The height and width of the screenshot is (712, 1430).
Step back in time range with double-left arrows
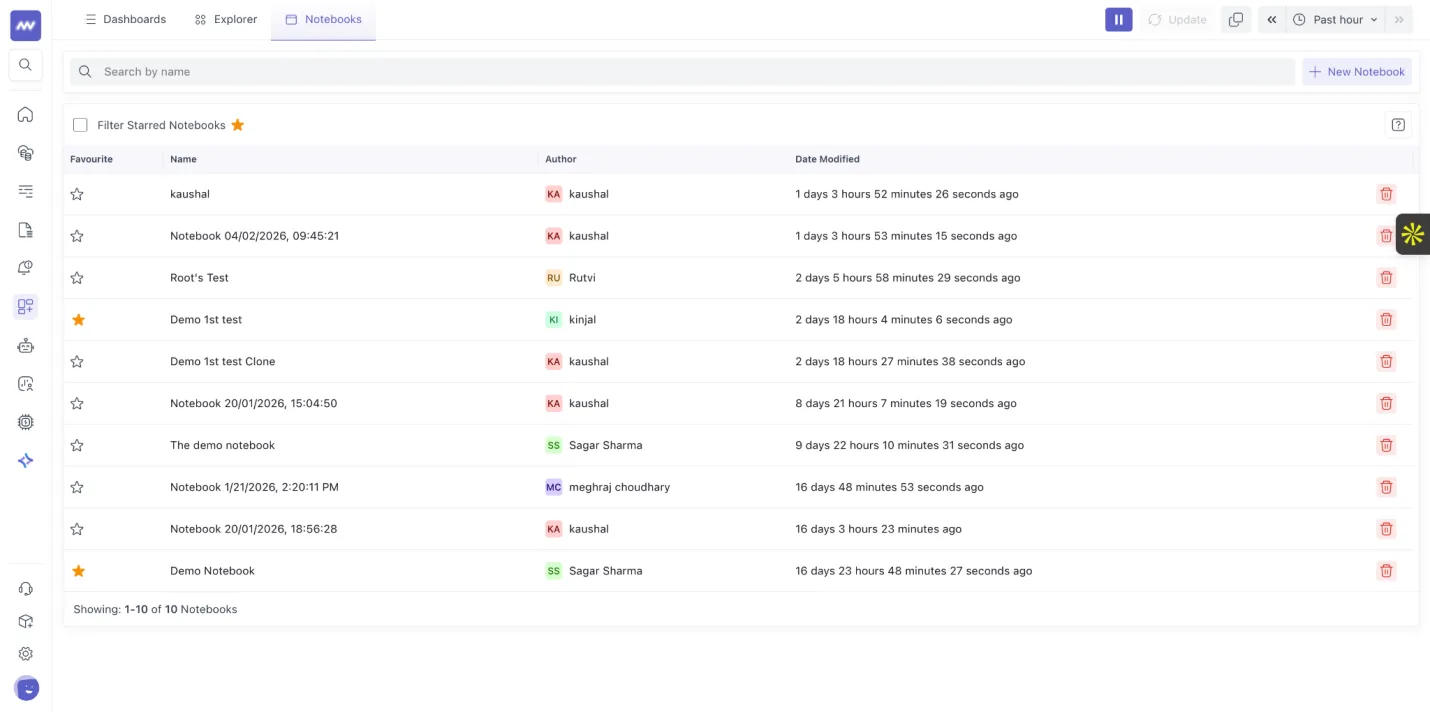click(1271, 20)
